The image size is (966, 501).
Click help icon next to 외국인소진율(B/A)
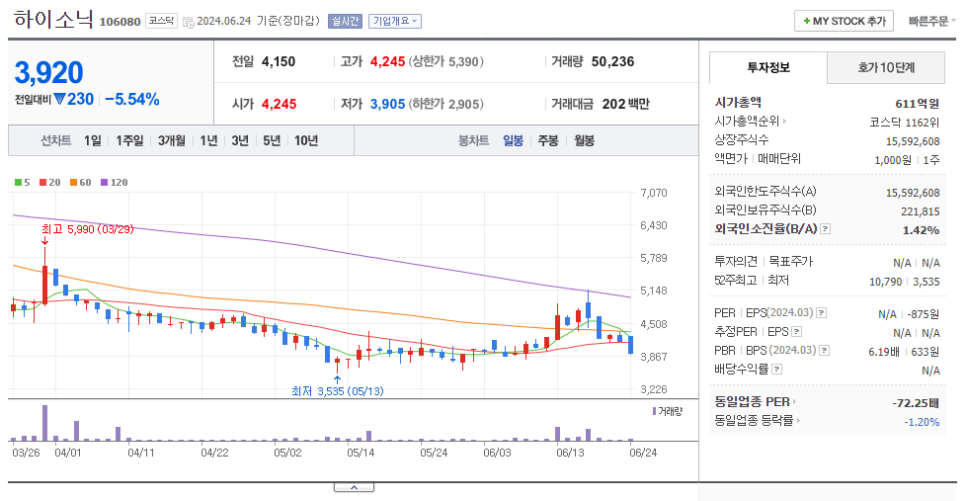826,229
